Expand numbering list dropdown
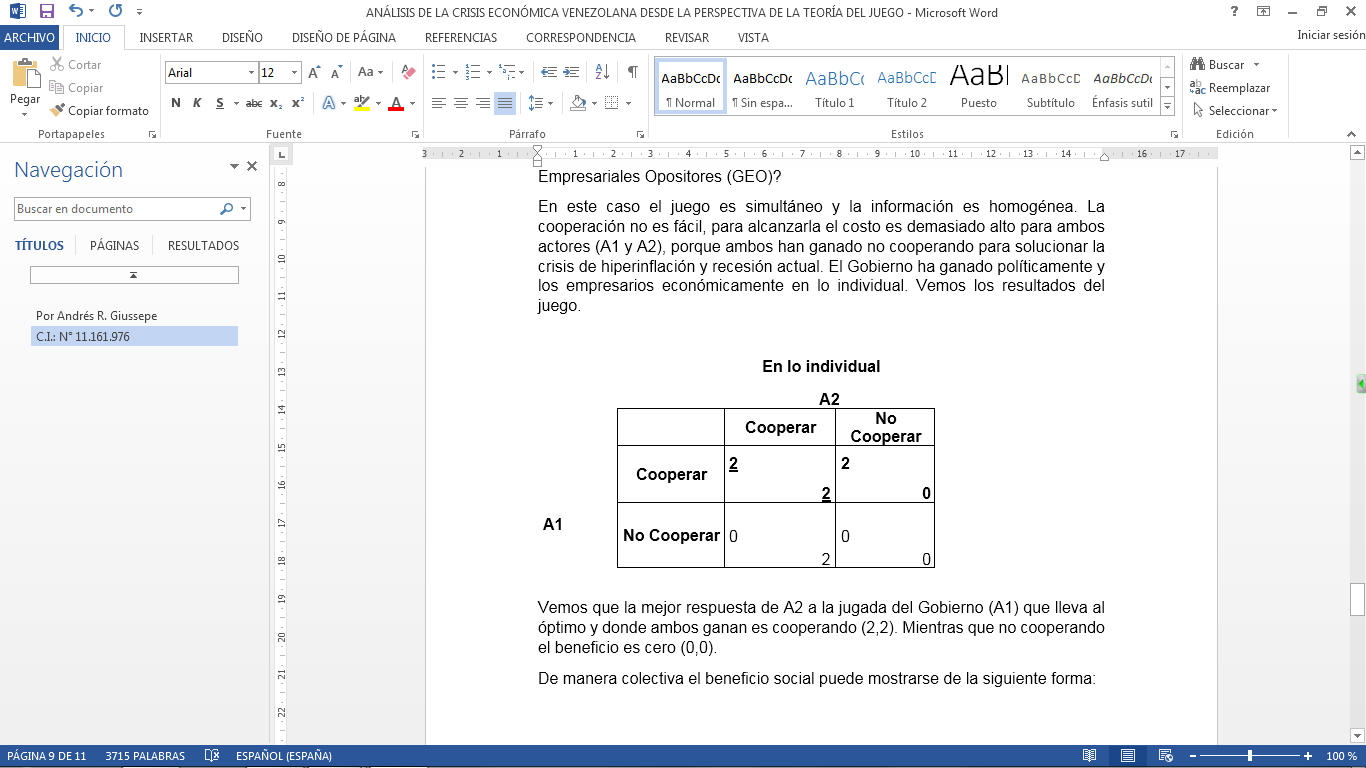The image size is (1366, 768). point(488,73)
